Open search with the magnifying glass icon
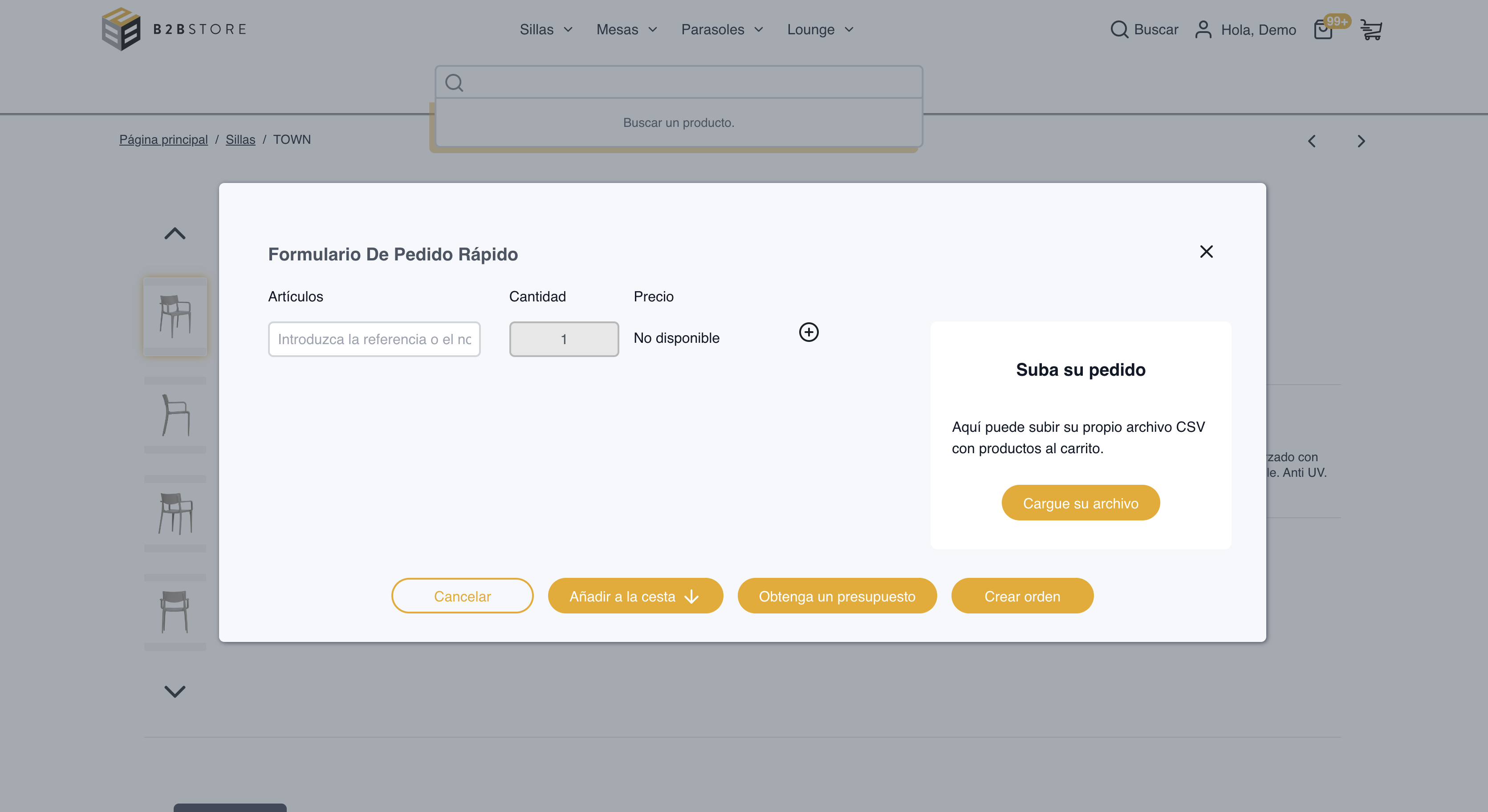The width and height of the screenshot is (1488, 812). point(1119,29)
